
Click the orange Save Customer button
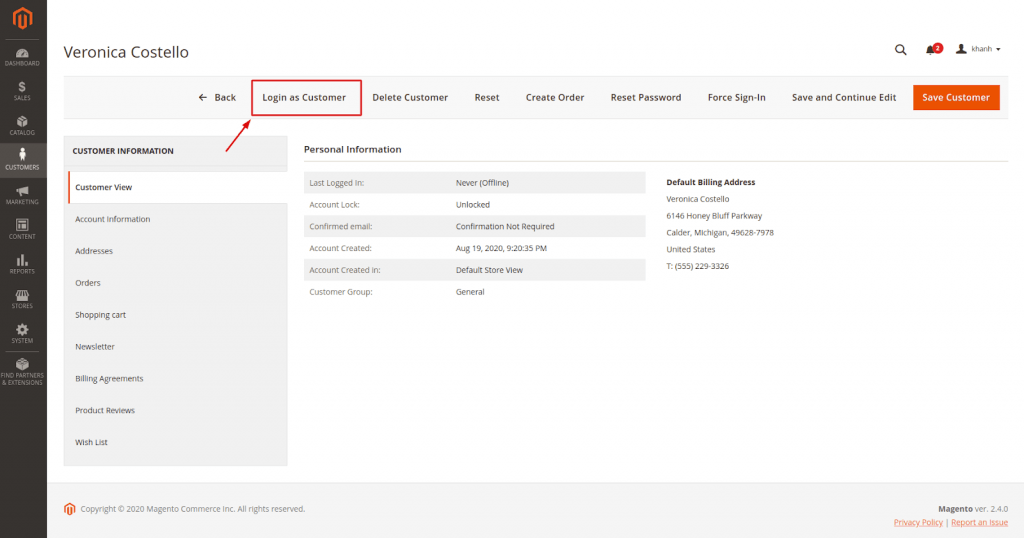pyautogui.click(x=956, y=97)
